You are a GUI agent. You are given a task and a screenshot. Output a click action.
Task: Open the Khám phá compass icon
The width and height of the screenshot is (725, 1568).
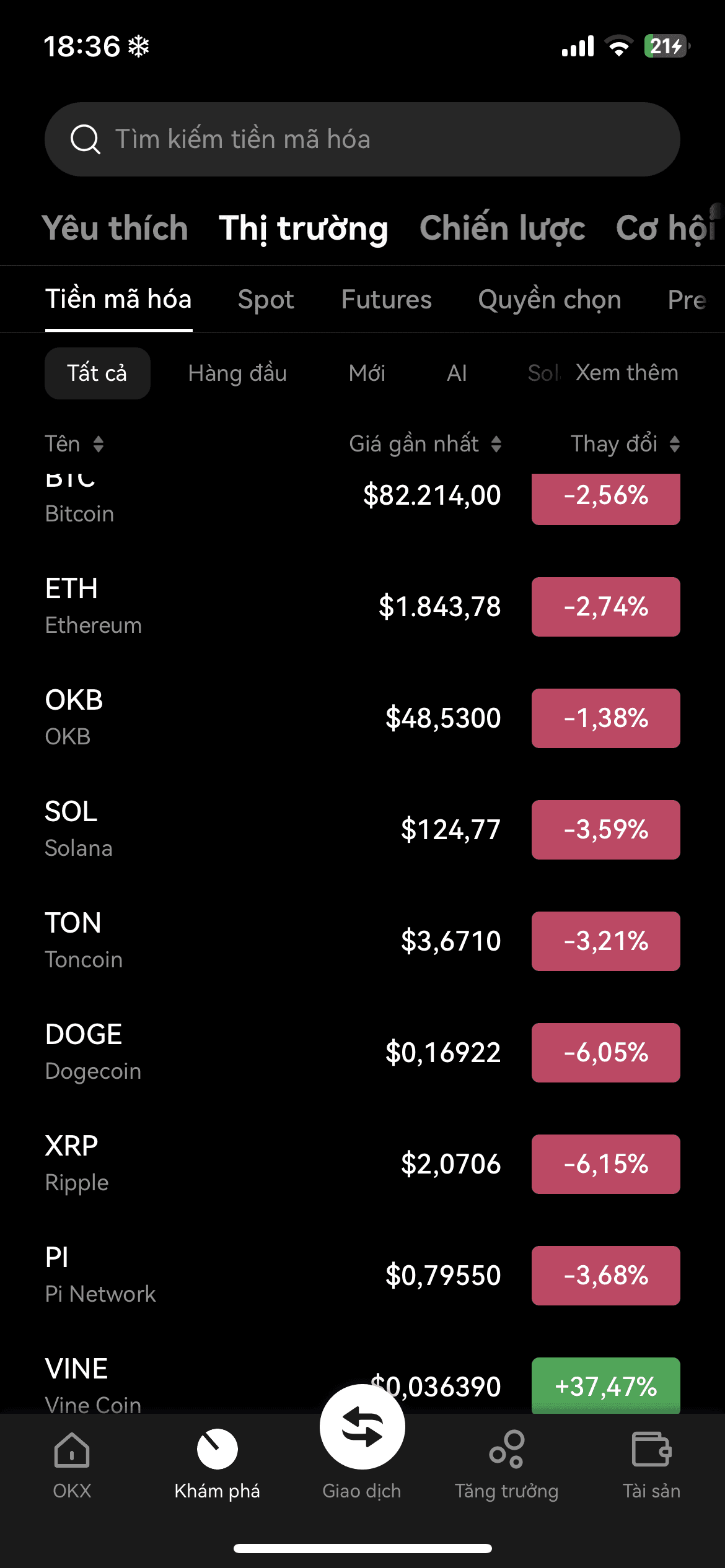pyautogui.click(x=217, y=1449)
